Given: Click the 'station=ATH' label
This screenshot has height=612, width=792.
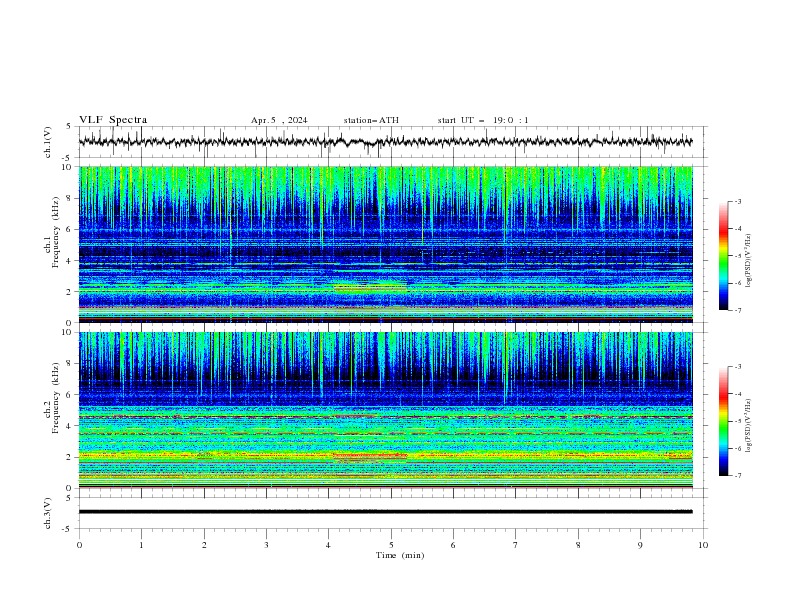Looking at the screenshot, I should [371, 120].
